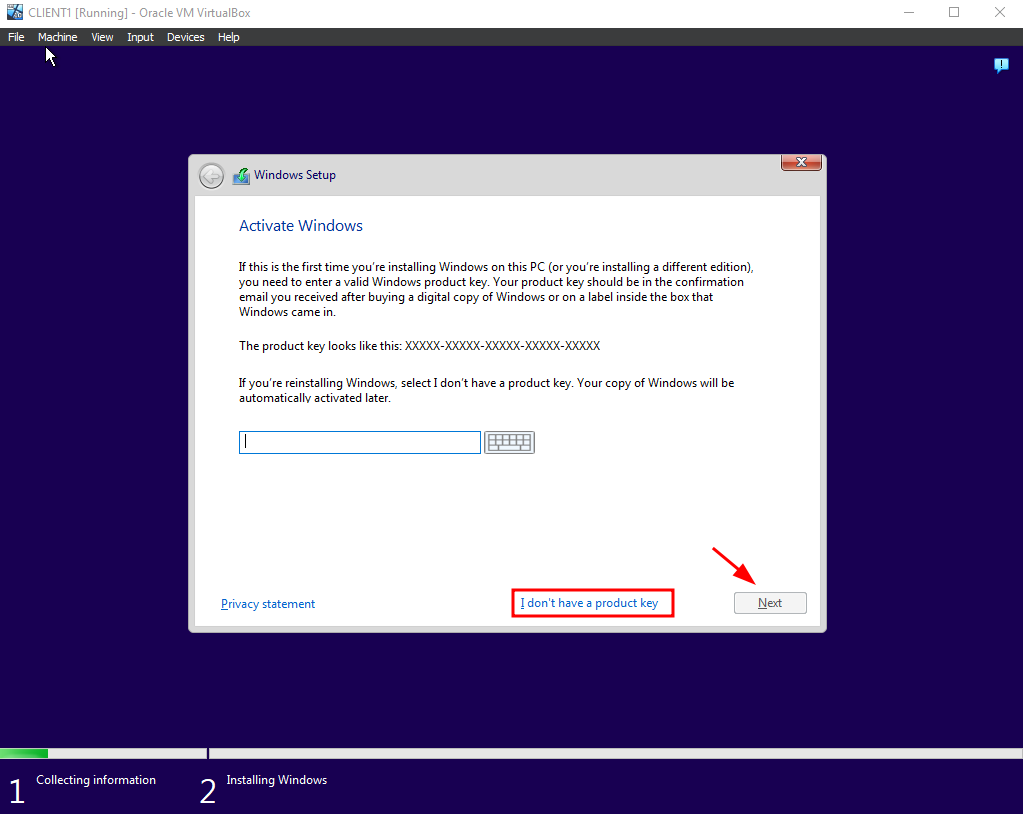
Task: Click the Windows Setup disc icon
Action: tap(241, 175)
